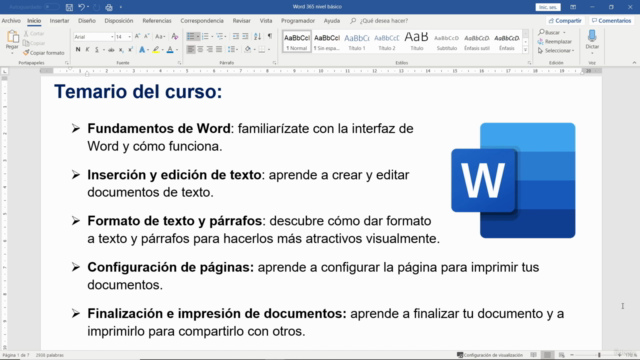This screenshot has height=360, width=640.
Task: Toggle numbered list formatting
Action: click(205, 36)
